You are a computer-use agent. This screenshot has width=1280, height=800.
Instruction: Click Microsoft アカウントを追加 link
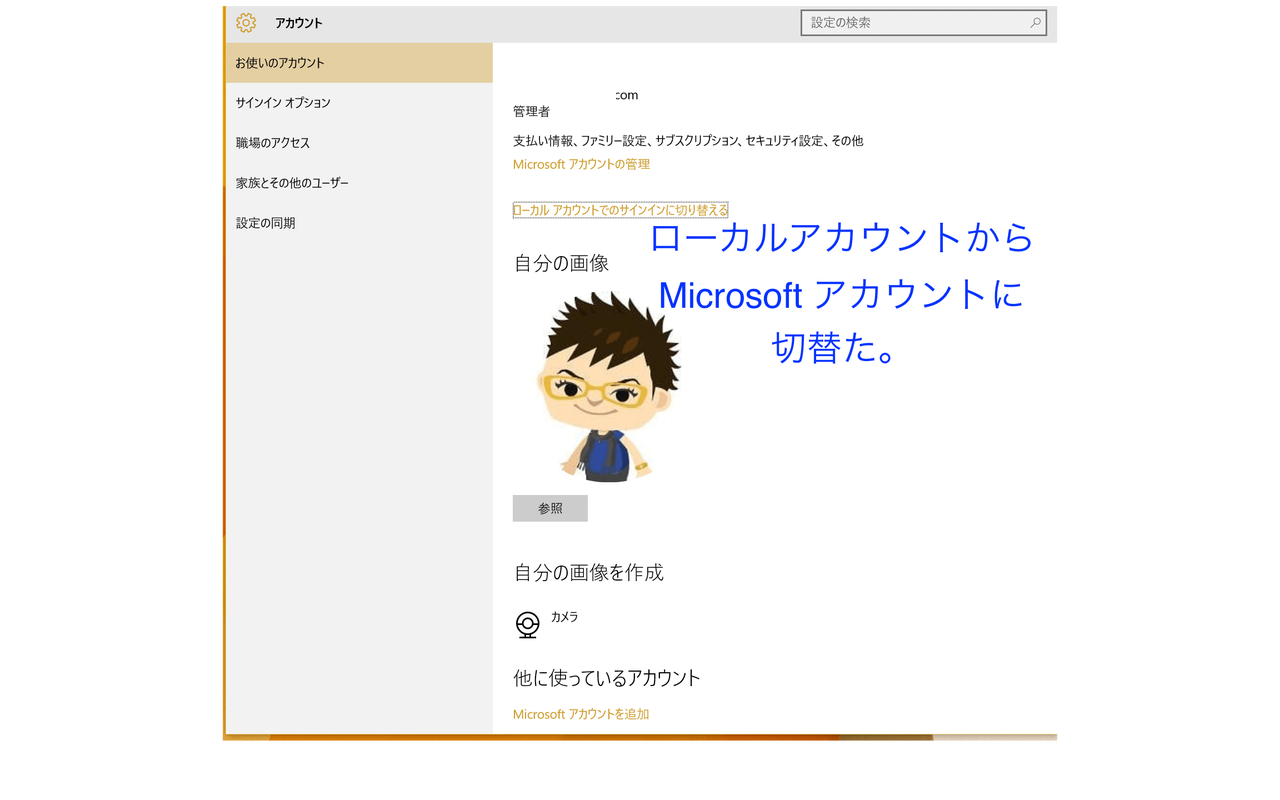(x=581, y=714)
